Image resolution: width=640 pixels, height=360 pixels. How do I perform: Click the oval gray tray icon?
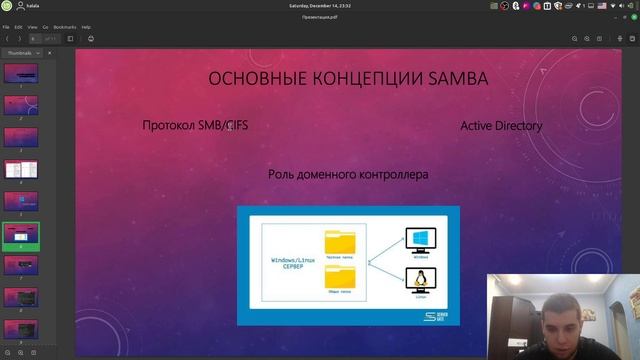point(569,6)
